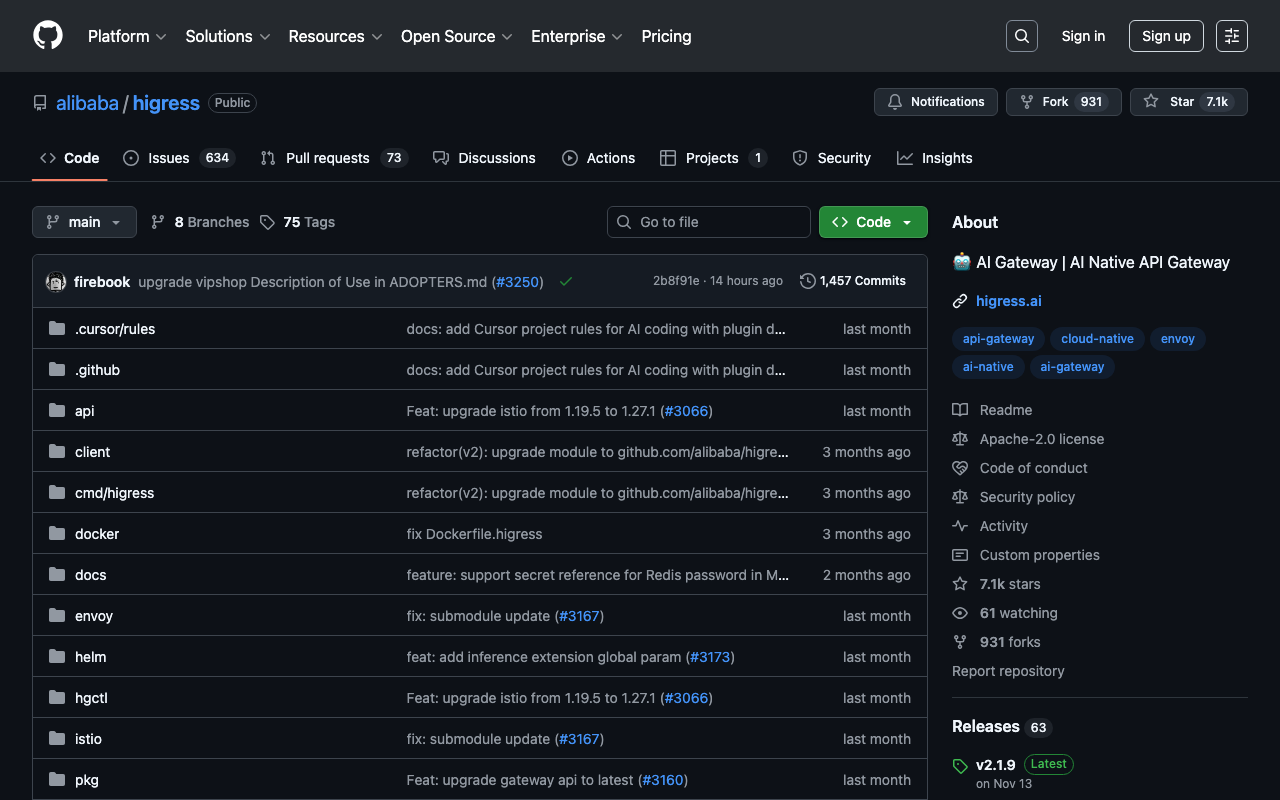
Task: Click the Sign up button
Action: pyautogui.click(x=1166, y=36)
